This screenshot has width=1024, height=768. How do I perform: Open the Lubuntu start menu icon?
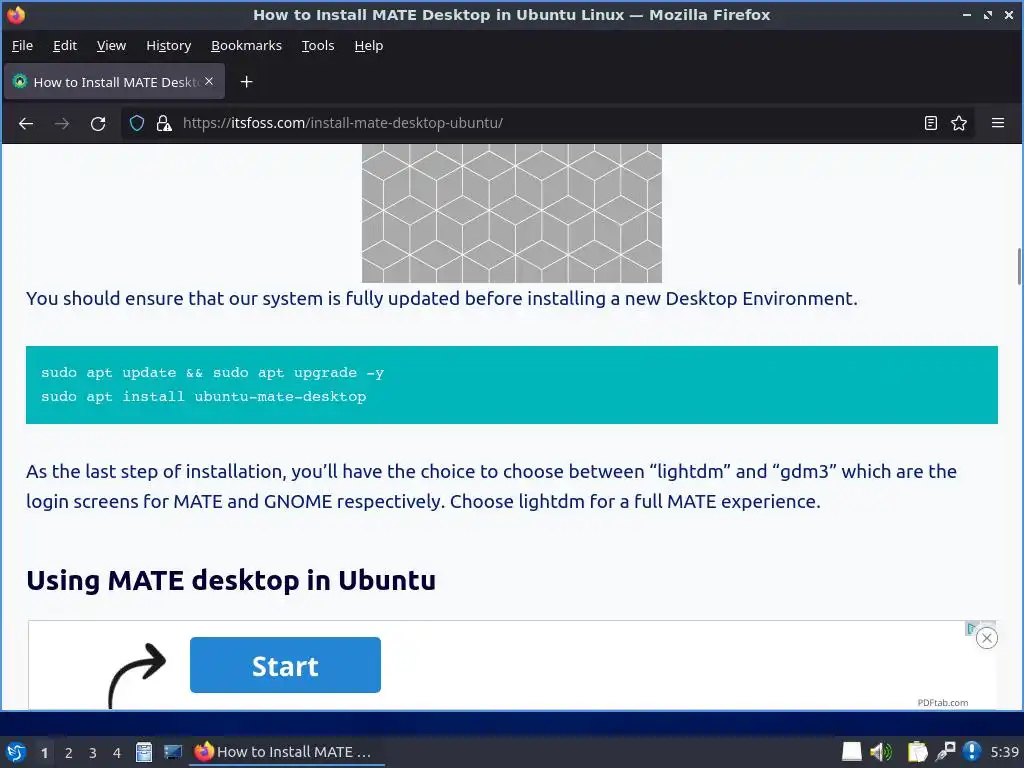point(16,752)
